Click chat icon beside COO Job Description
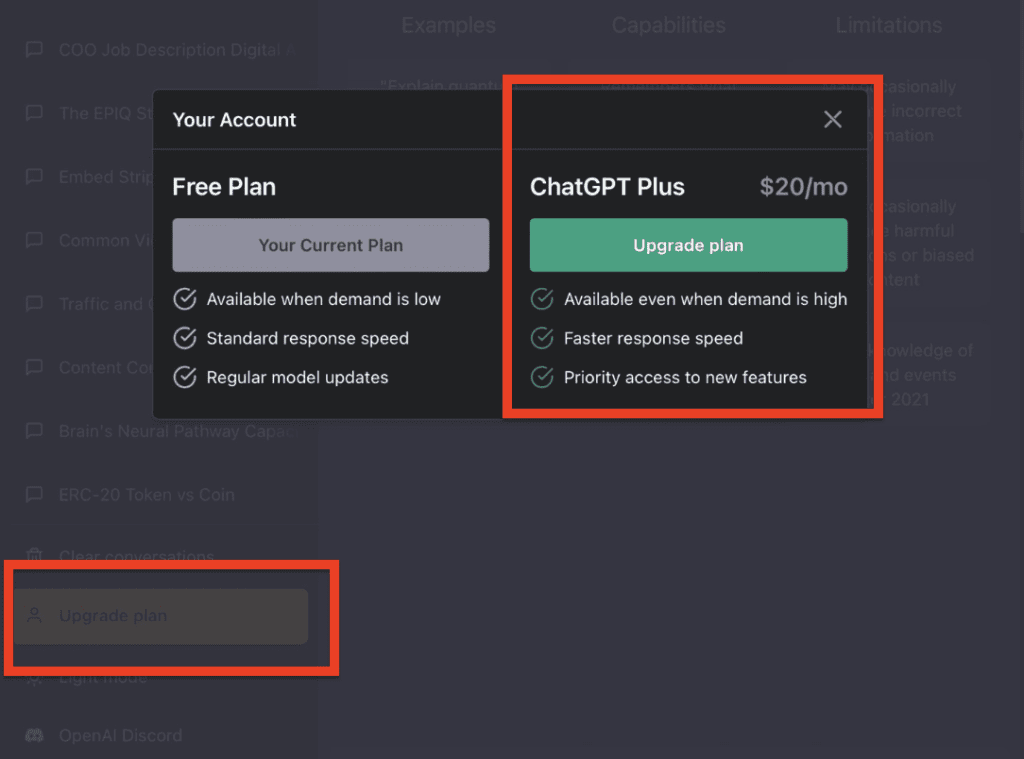Screen dimensions: 1024x759 coord(34,50)
